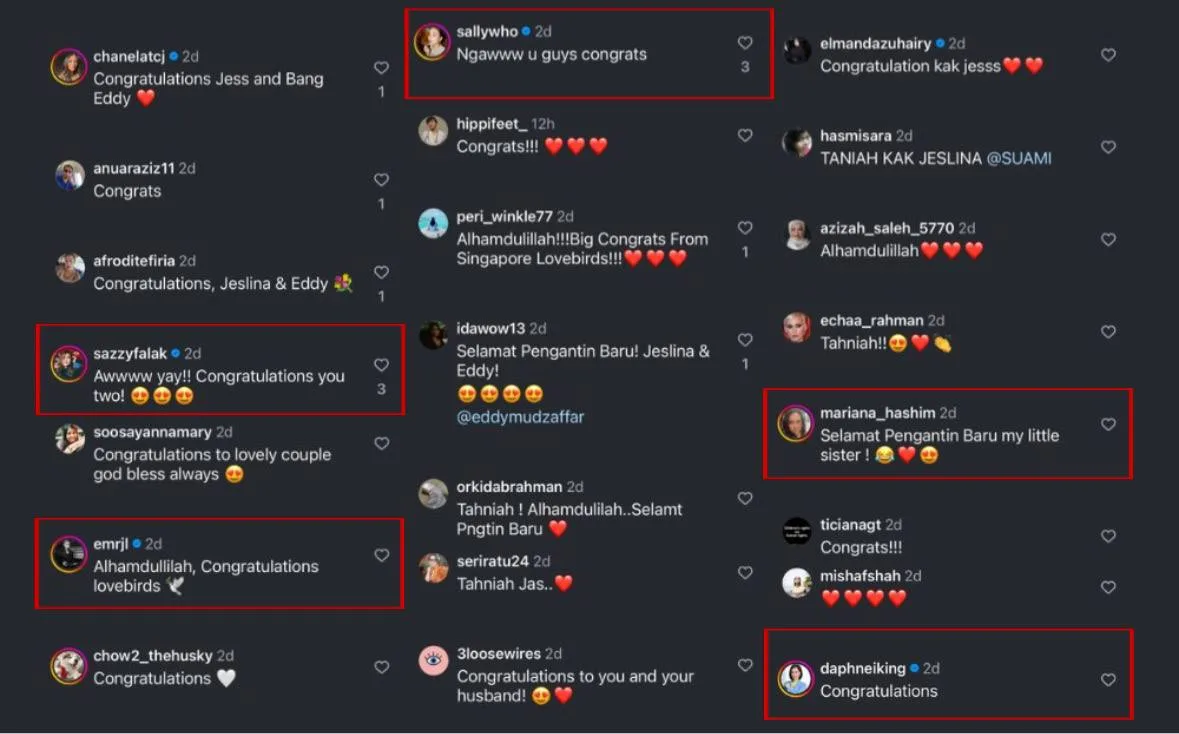View daphneiking's profile avatar

point(796,678)
